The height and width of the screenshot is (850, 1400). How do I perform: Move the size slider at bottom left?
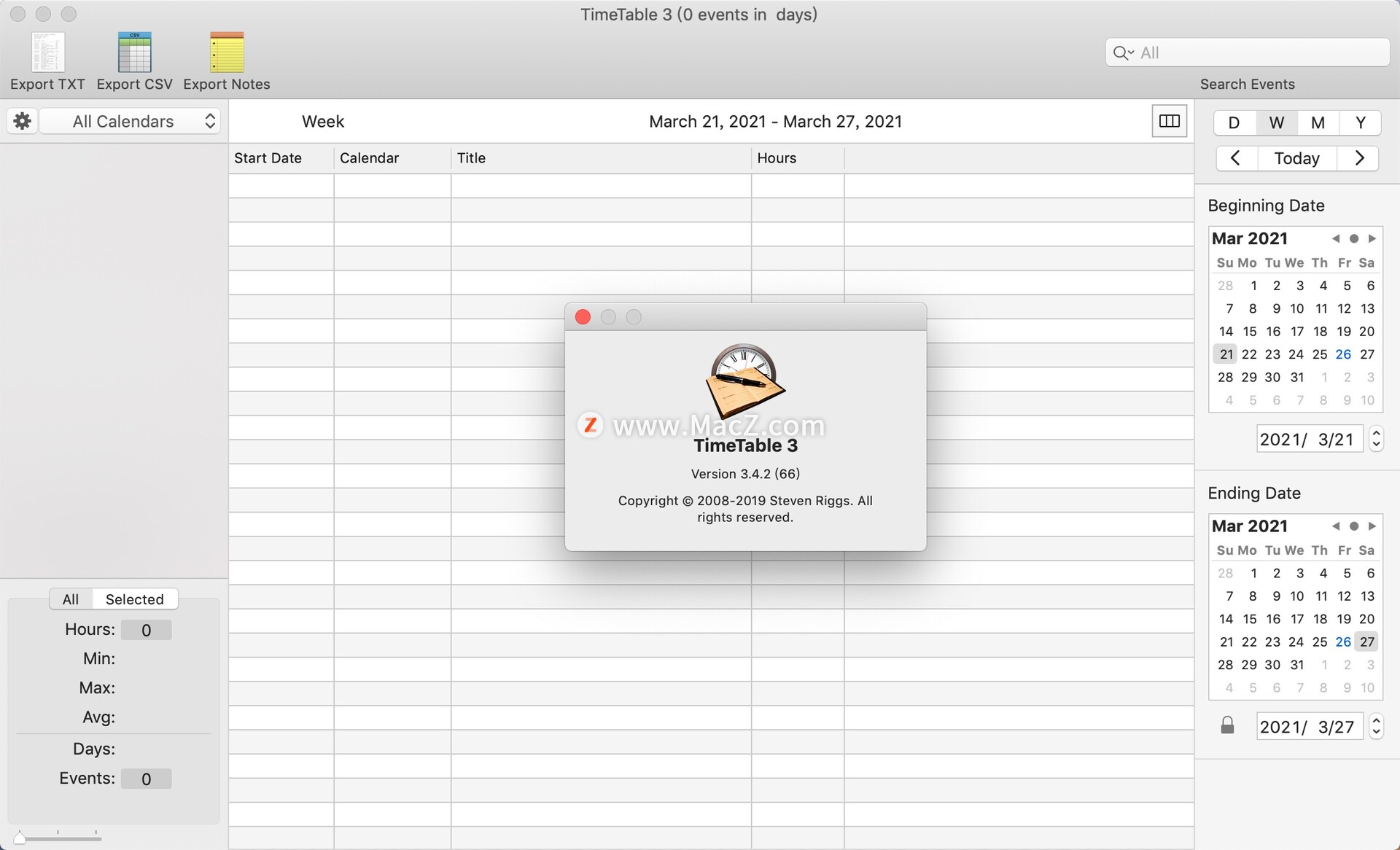click(x=20, y=838)
